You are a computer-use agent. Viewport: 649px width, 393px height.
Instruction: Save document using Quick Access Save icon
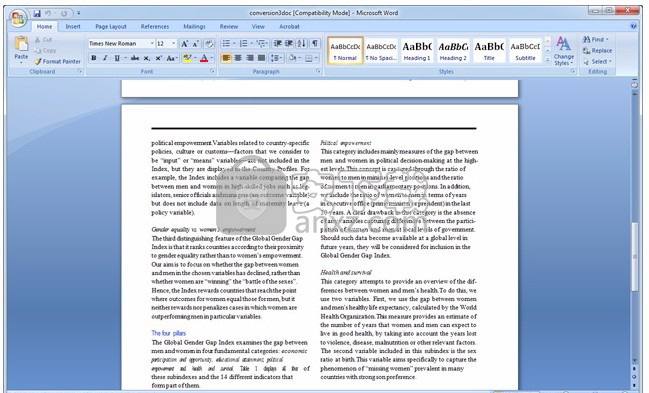tap(37, 13)
